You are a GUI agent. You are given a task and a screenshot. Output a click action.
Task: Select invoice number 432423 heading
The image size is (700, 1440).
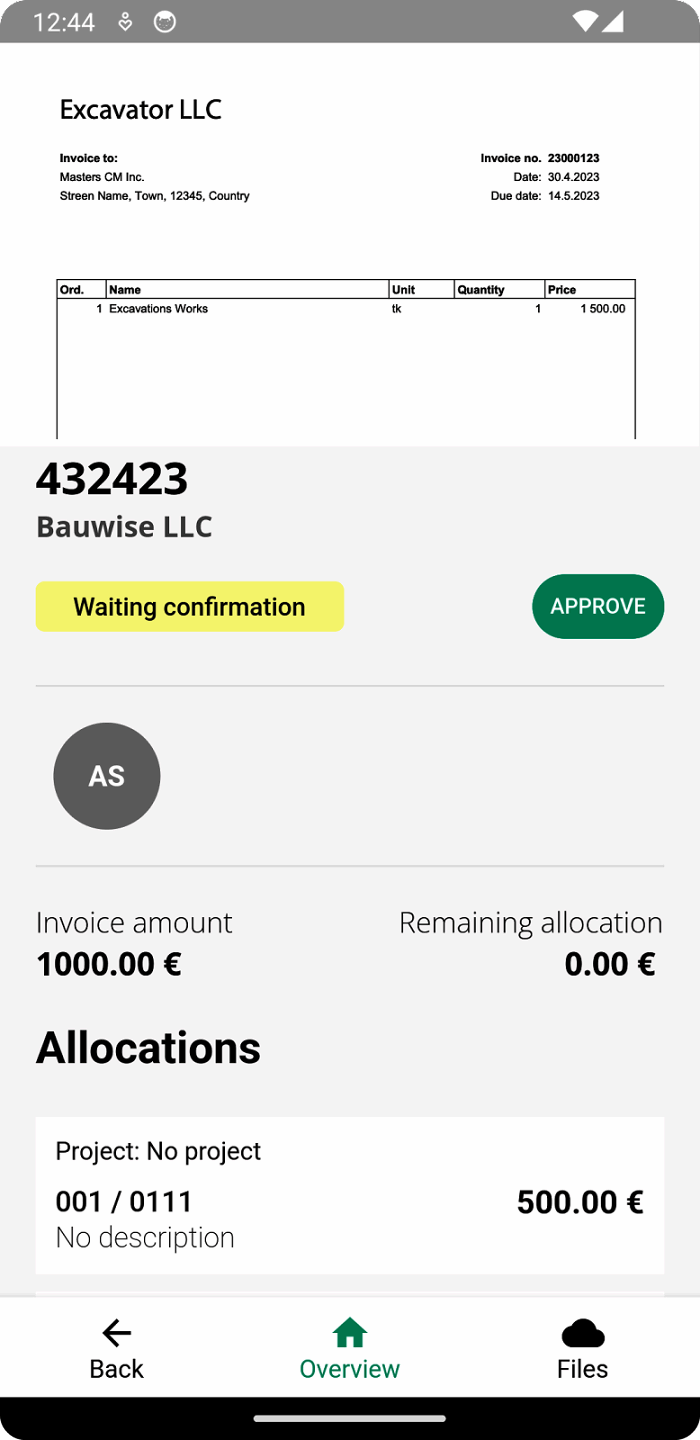pyautogui.click(x=112, y=479)
